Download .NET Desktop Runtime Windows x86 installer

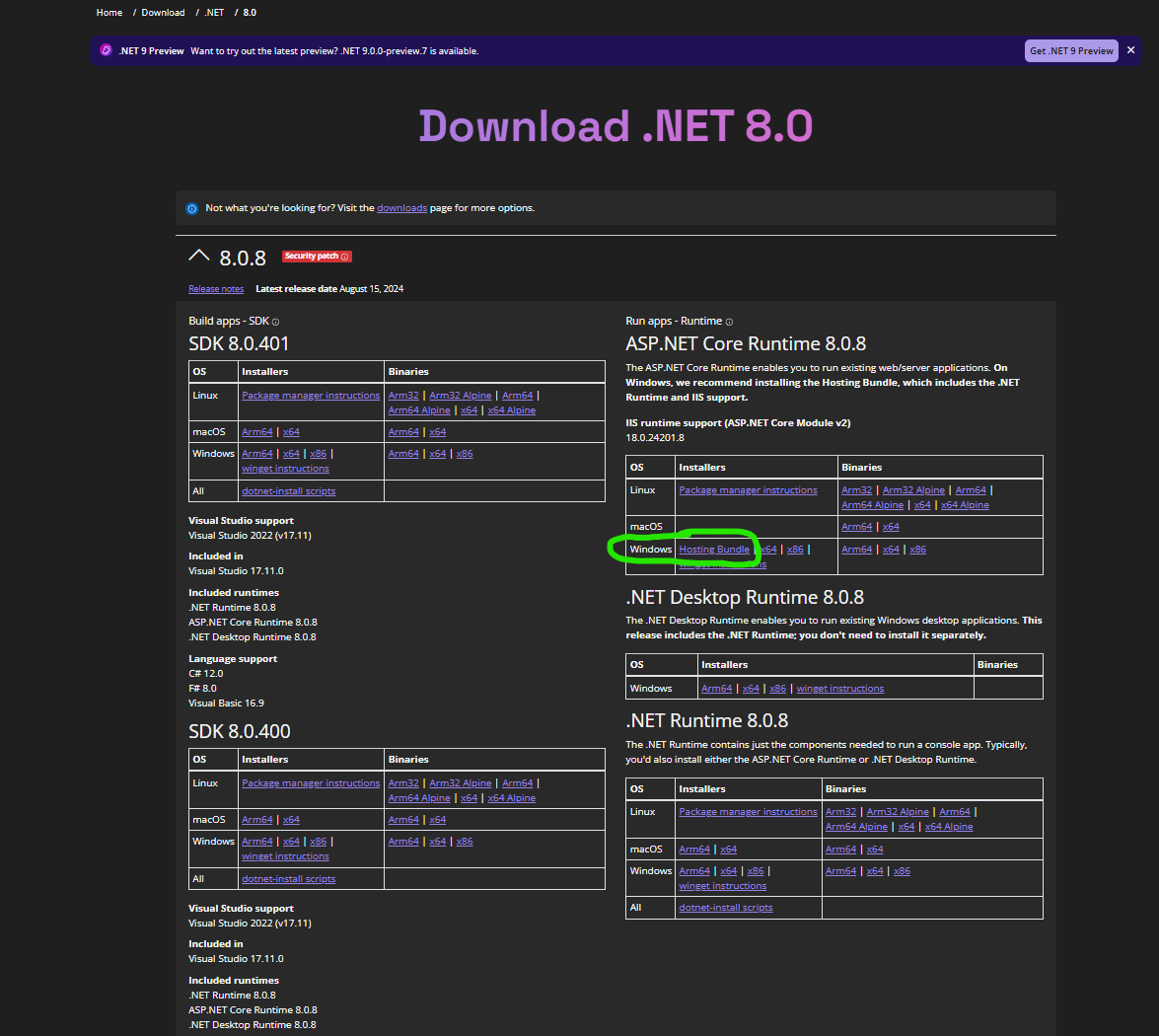coord(777,689)
